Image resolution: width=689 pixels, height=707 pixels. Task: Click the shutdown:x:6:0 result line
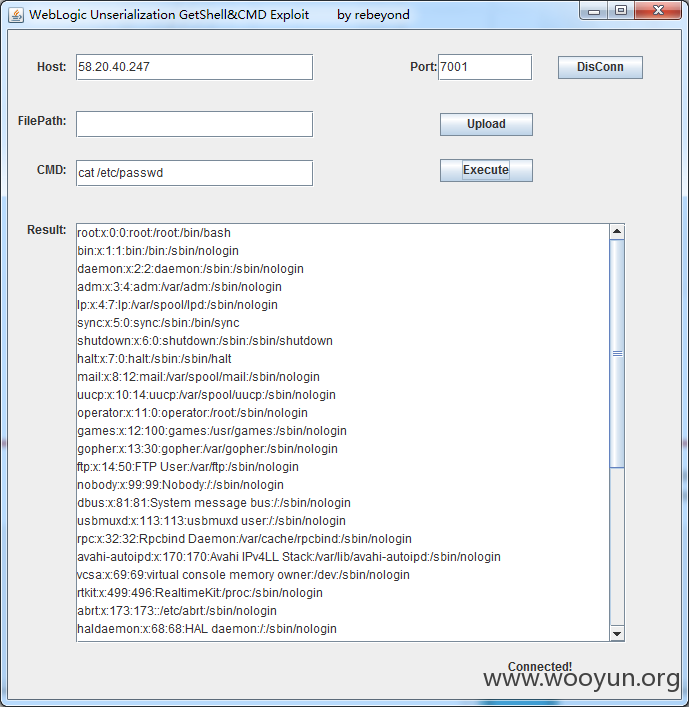pyautogui.click(x=205, y=341)
